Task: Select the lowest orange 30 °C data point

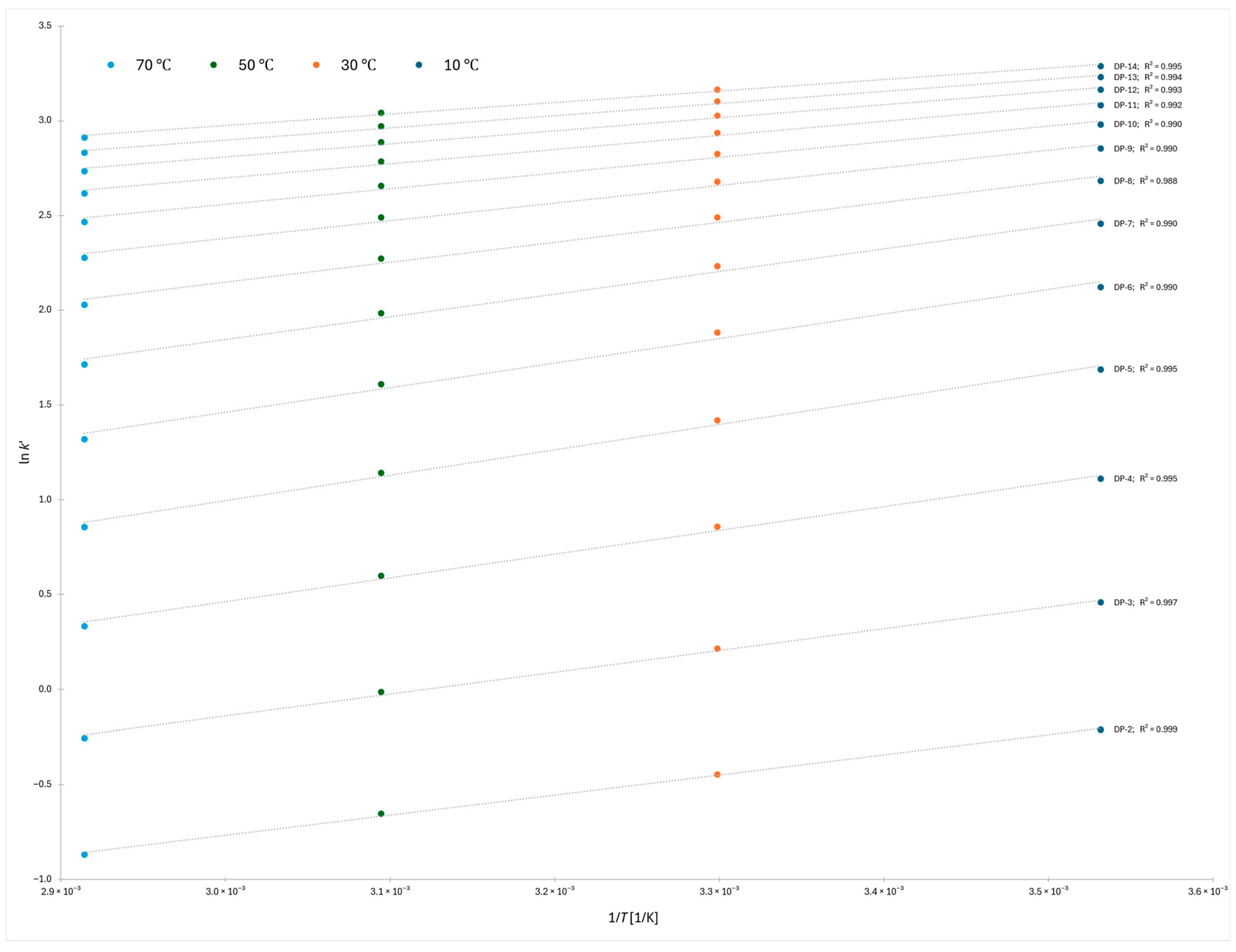Action: 717,774
